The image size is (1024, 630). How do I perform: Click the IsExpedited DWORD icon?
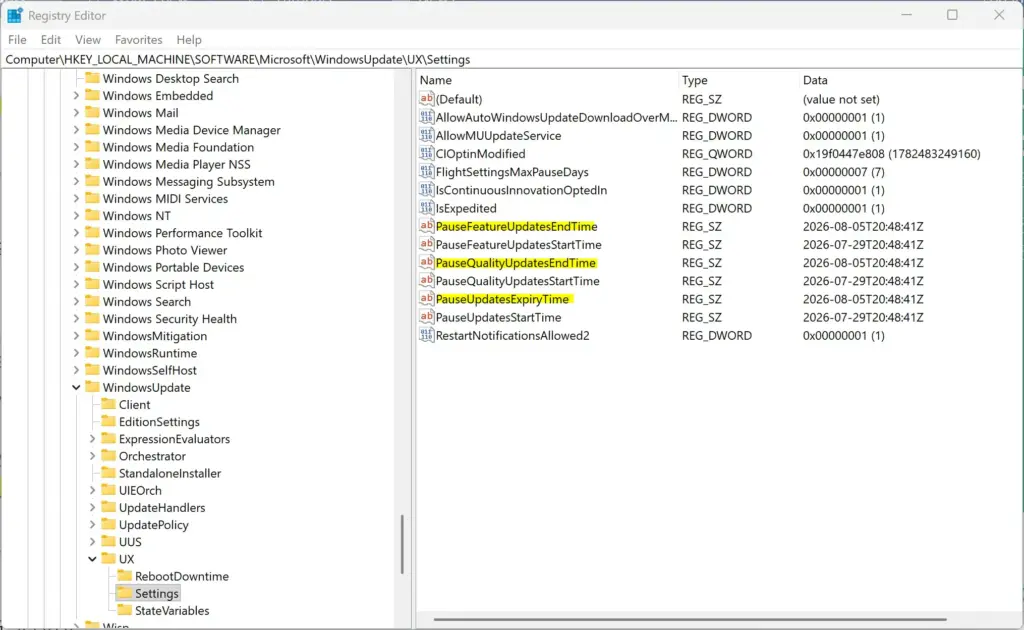coord(426,208)
